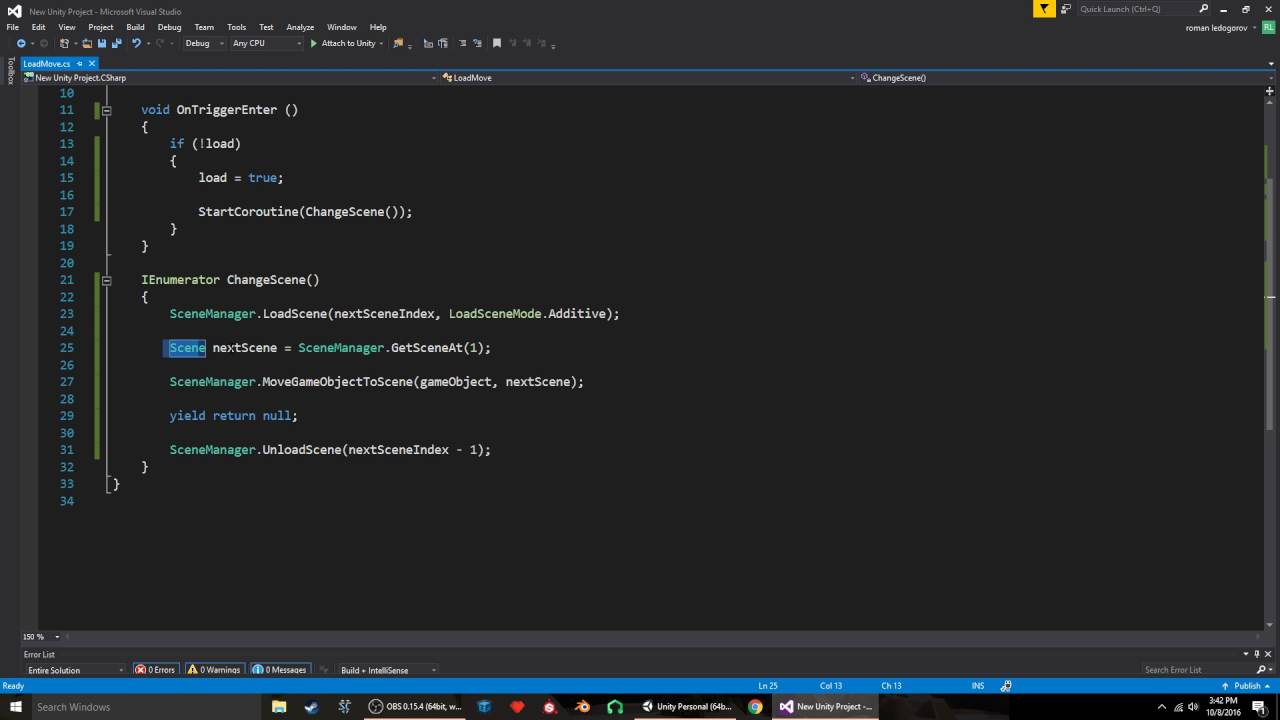1280x720 pixels.
Task: Click the Error List close button
Action: [x=1268, y=654]
